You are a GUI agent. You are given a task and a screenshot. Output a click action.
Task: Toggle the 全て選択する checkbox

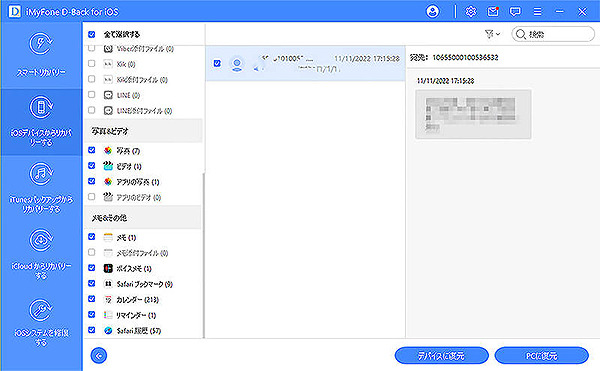(91, 34)
